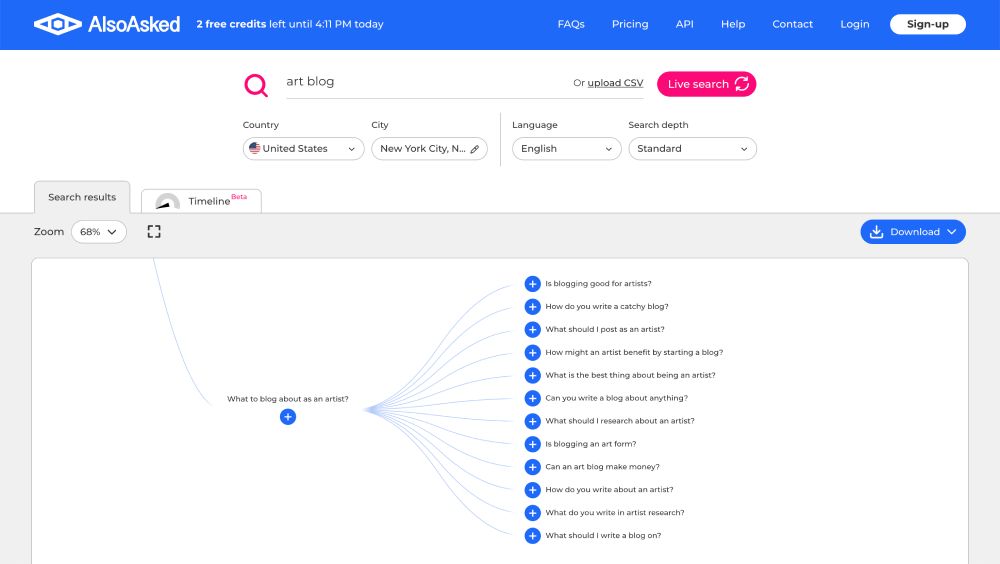The width and height of the screenshot is (1000, 564).
Task: Switch to the Timeline Beta tab
Action: [201, 201]
